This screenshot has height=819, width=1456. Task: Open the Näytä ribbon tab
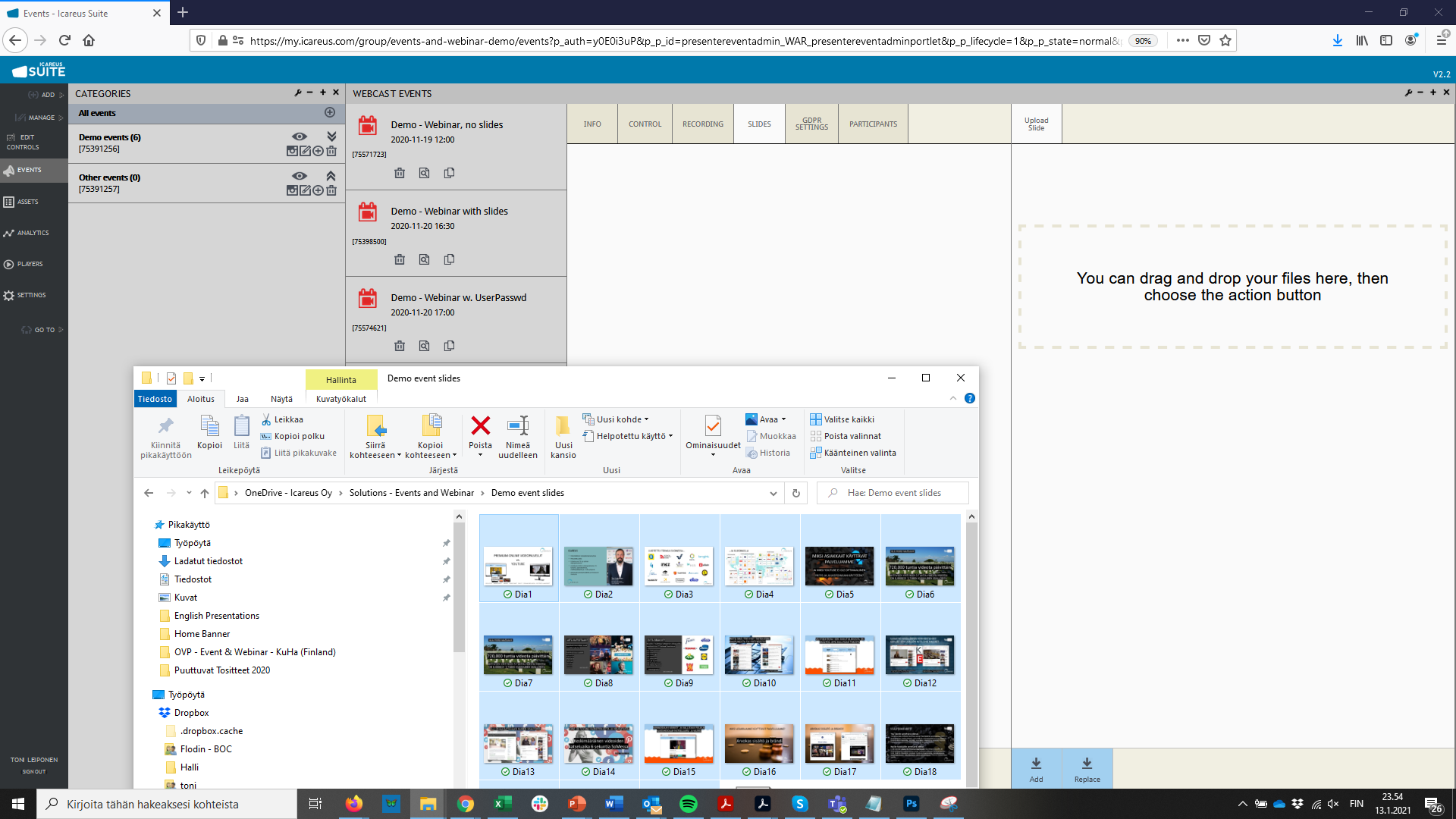(281, 399)
